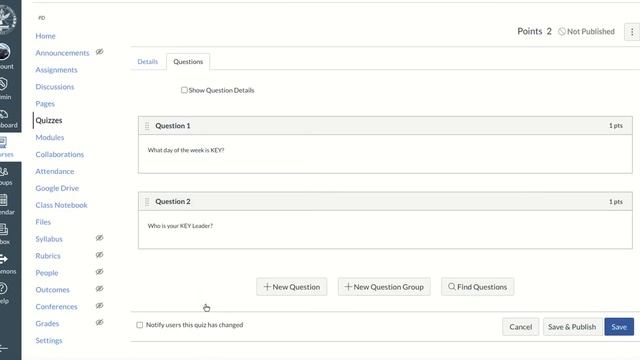This screenshot has height=360, width=640.
Task: Add a New Question Group
Action: click(384, 287)
